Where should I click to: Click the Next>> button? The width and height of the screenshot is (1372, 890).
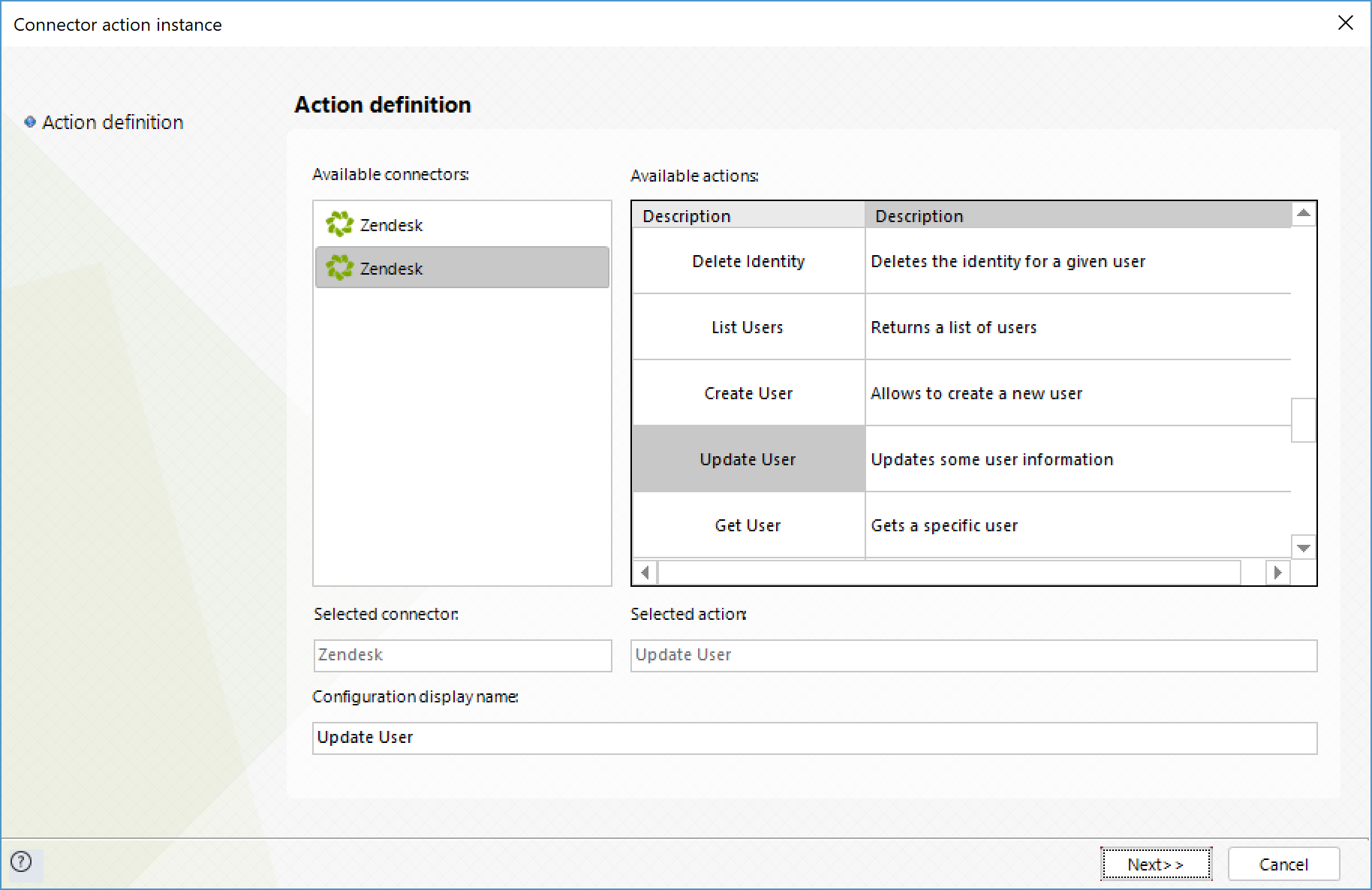(1156, 864)
